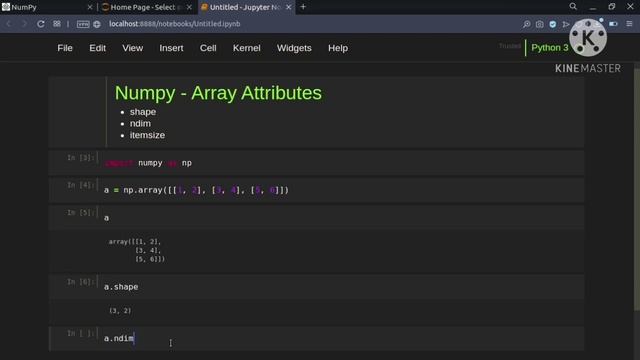Click the page vertical scrollbar
The height and width of the screenshot is (360, 640).
(637, 188)
